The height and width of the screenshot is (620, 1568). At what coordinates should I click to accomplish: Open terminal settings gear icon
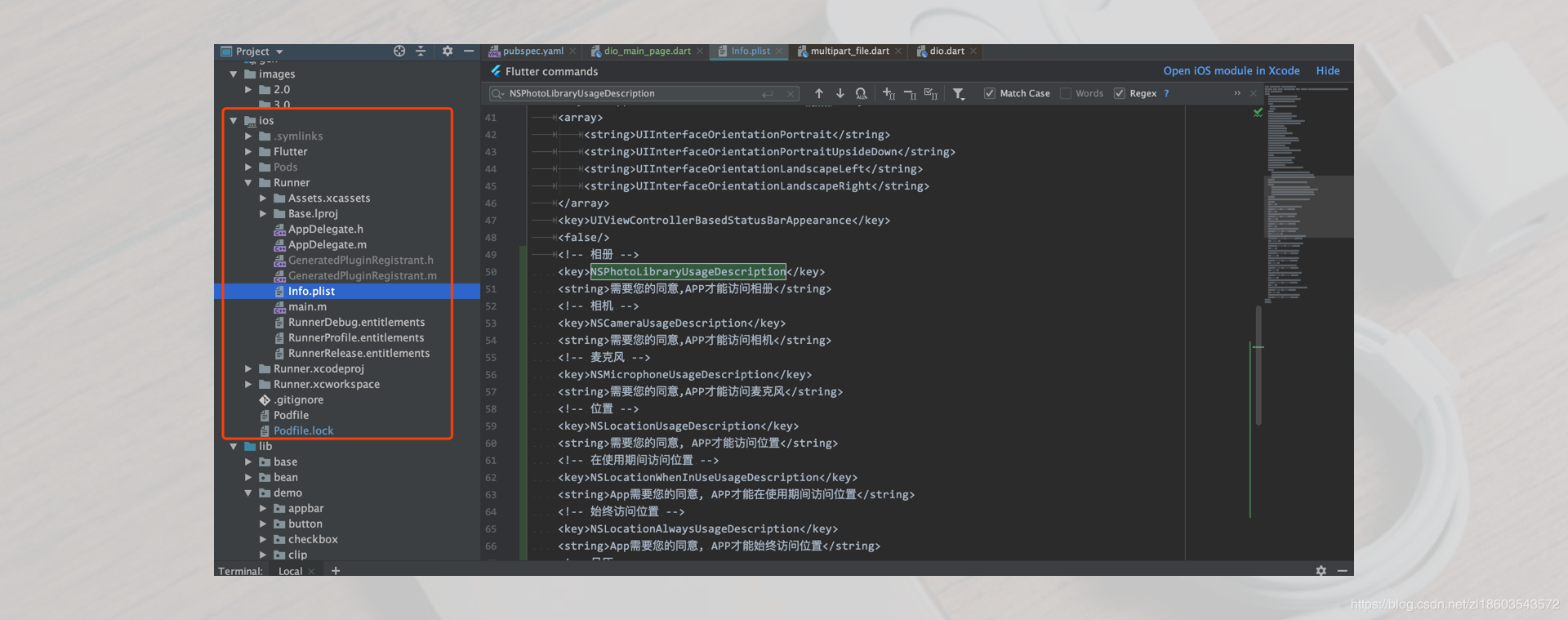[x=1321, y=570]
